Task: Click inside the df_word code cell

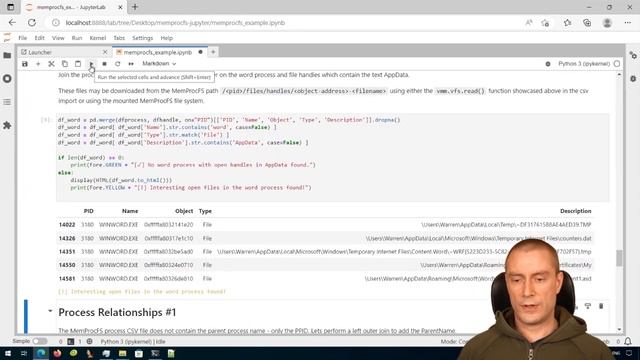Action: 332,157
